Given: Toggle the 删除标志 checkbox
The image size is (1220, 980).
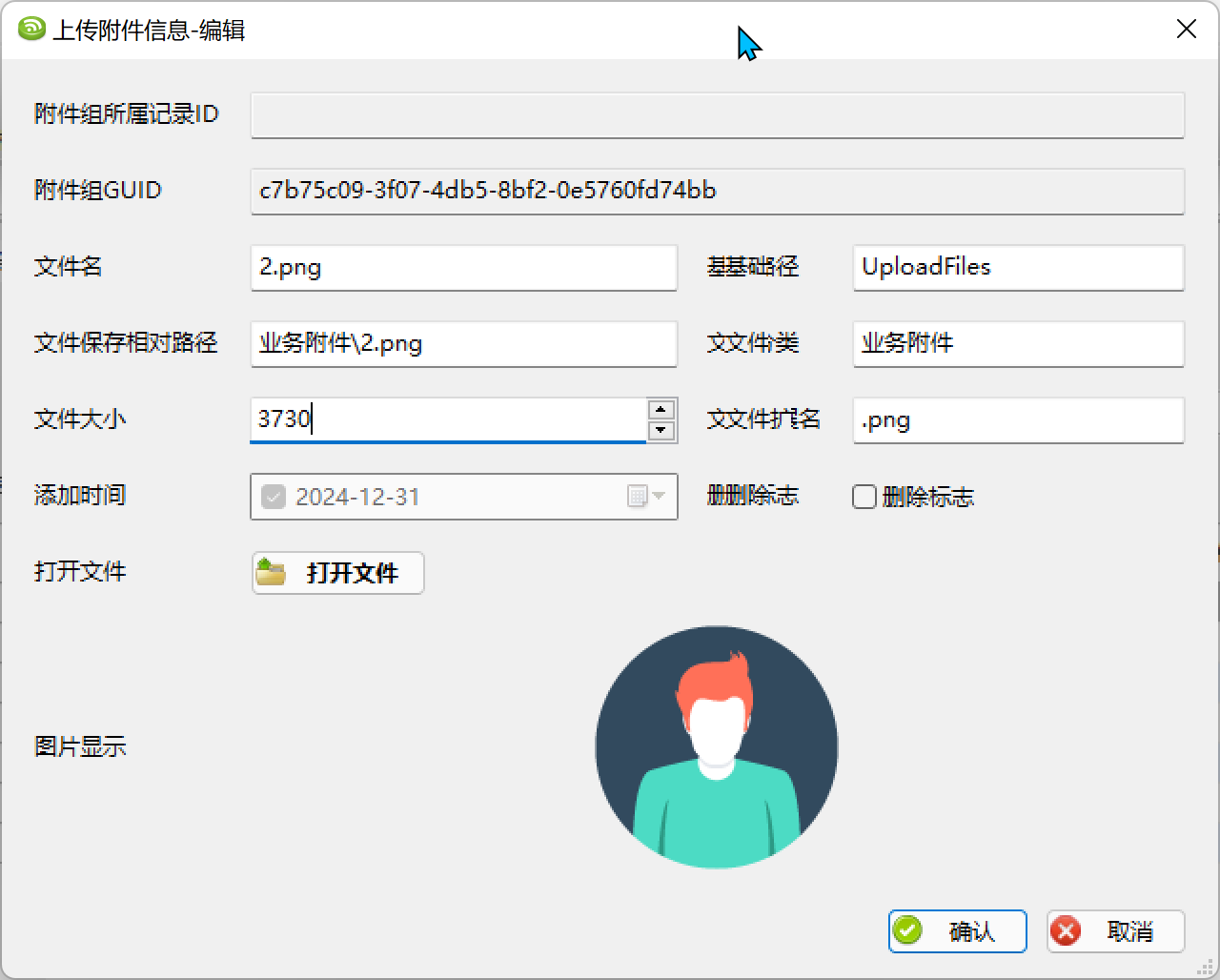Looking at the screenshot, I should click(864, 497).
